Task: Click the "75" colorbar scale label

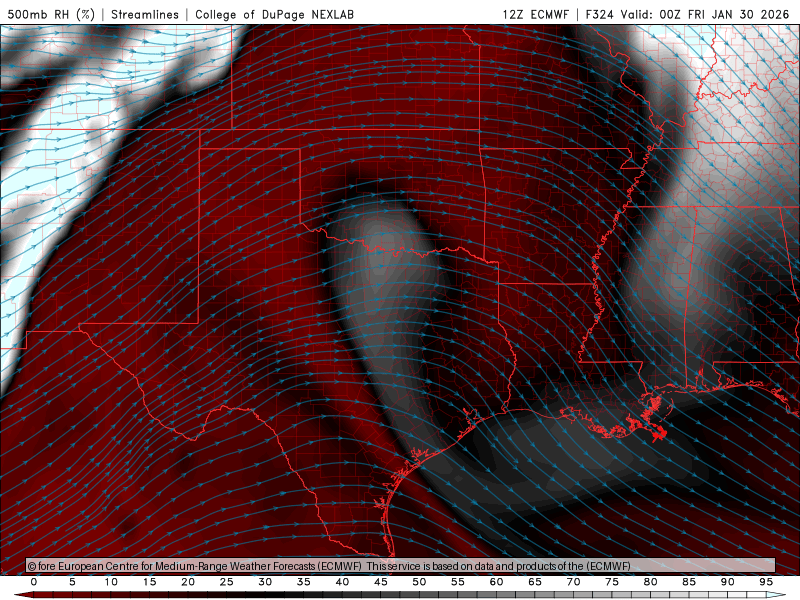Action: pos(612,582)
